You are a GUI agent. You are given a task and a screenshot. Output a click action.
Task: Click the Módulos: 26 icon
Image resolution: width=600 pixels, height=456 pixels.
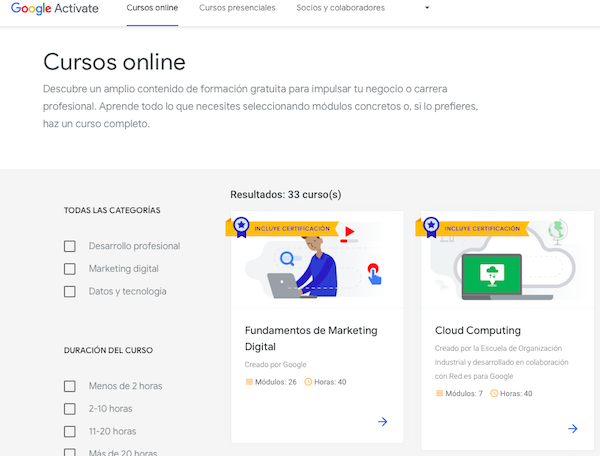click(x=249, y=382)
